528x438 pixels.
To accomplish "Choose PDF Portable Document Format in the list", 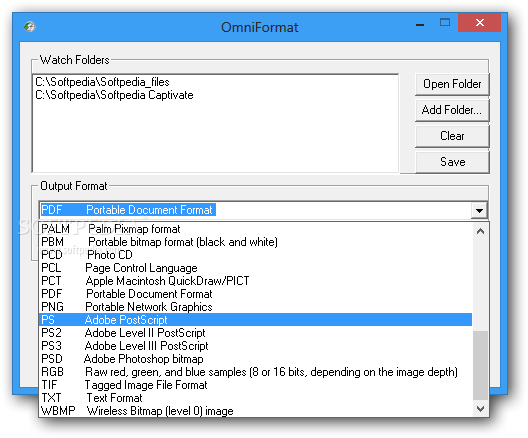I will 255,294.
